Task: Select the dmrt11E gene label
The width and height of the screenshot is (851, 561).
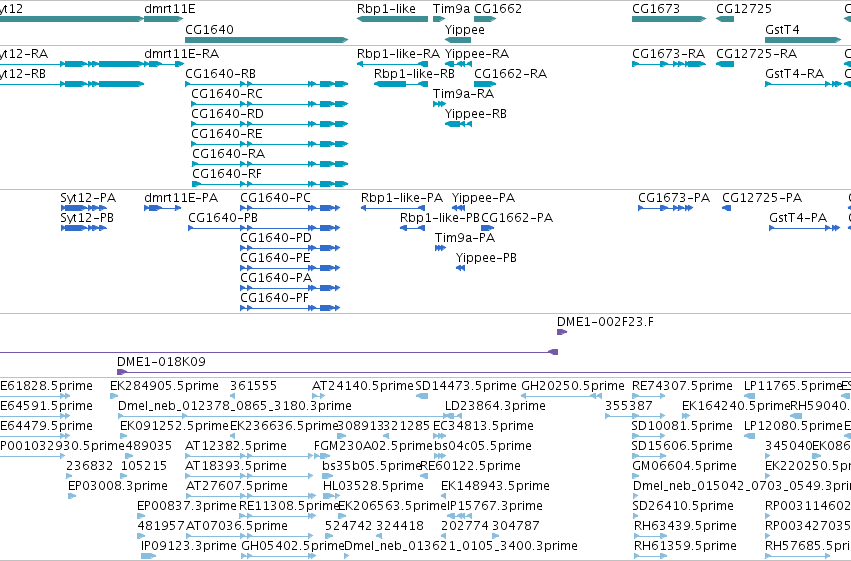Action: 169,9
